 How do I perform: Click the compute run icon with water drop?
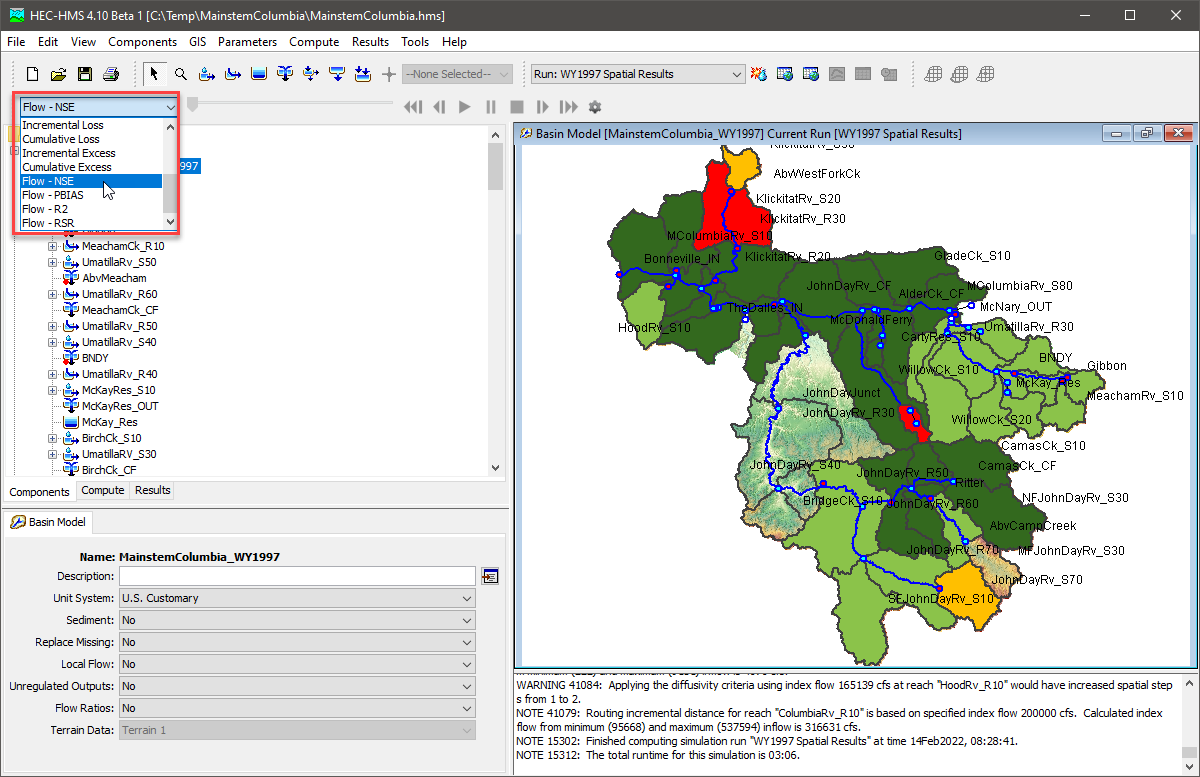pos(759,74)
